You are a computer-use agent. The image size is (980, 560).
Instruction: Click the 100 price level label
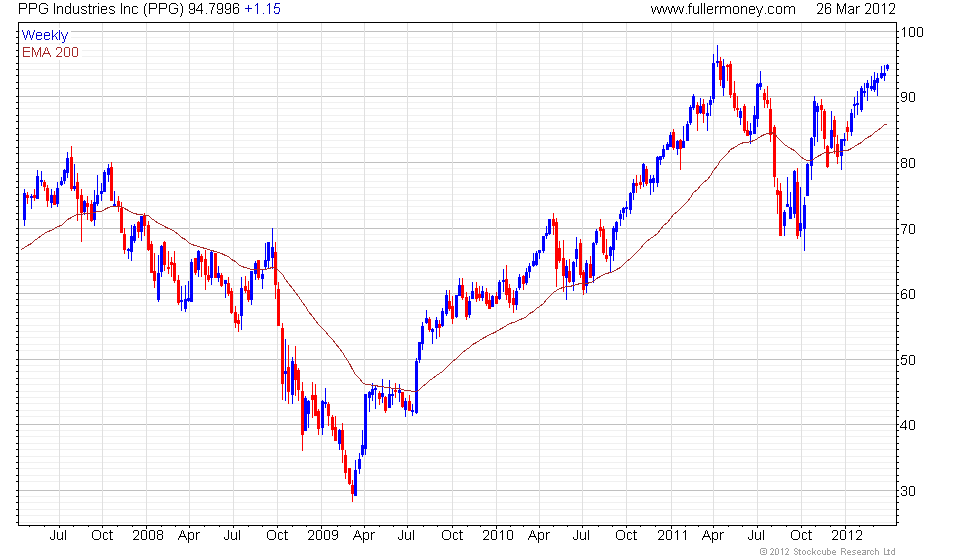point(910,32)
